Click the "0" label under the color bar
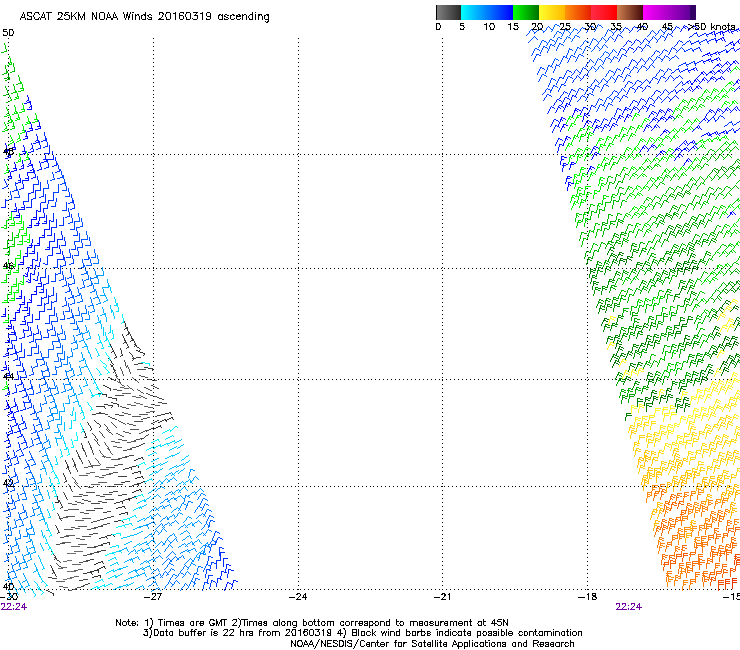The width and height of the screenshot is (740, 650). (438, 27)
